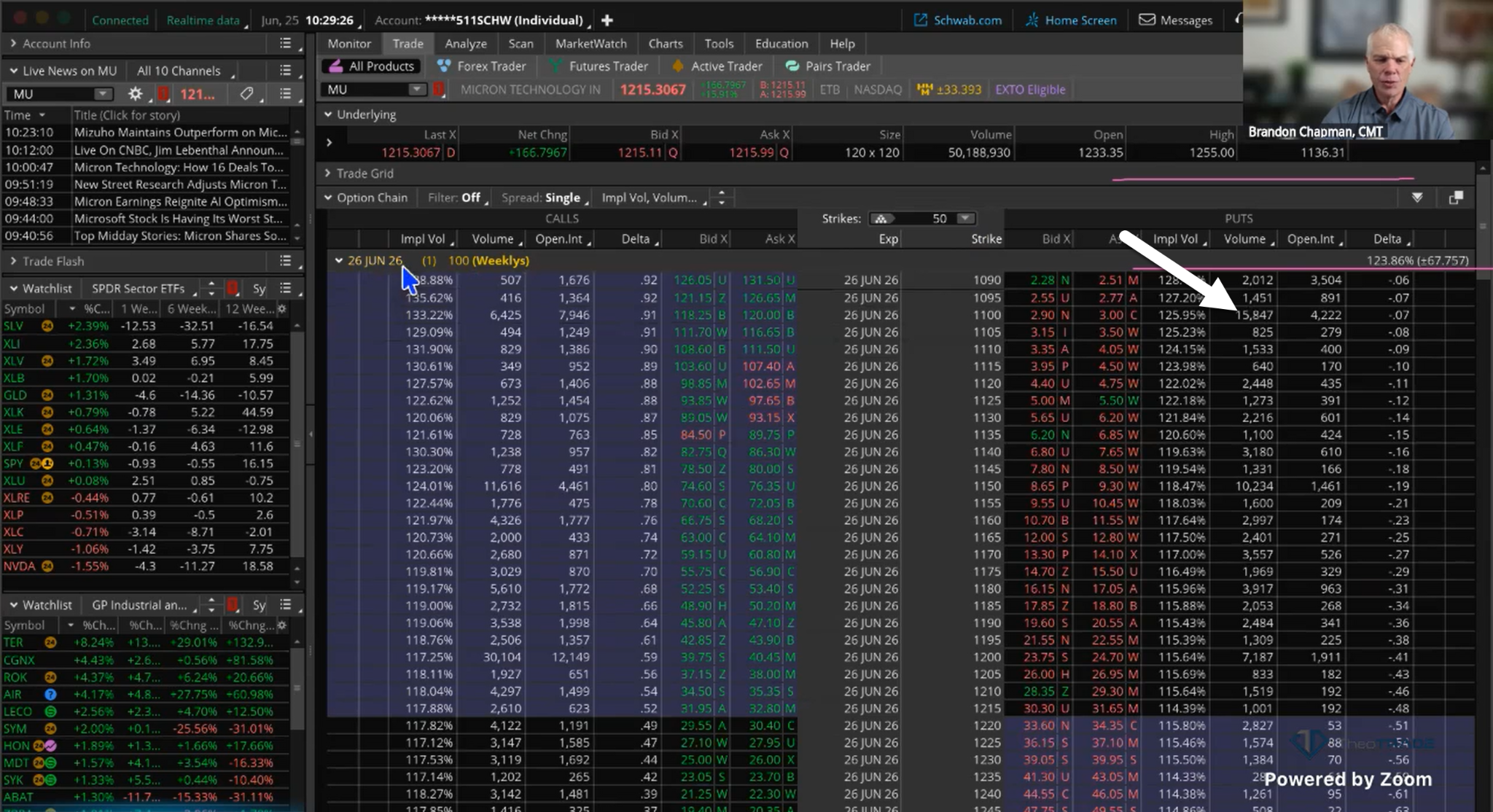1493x812 pixels.
Task: Click the stepper arrows on SPDR Sector ETFs watchlist
Action: pyautogui.click(x=211, y=289)
